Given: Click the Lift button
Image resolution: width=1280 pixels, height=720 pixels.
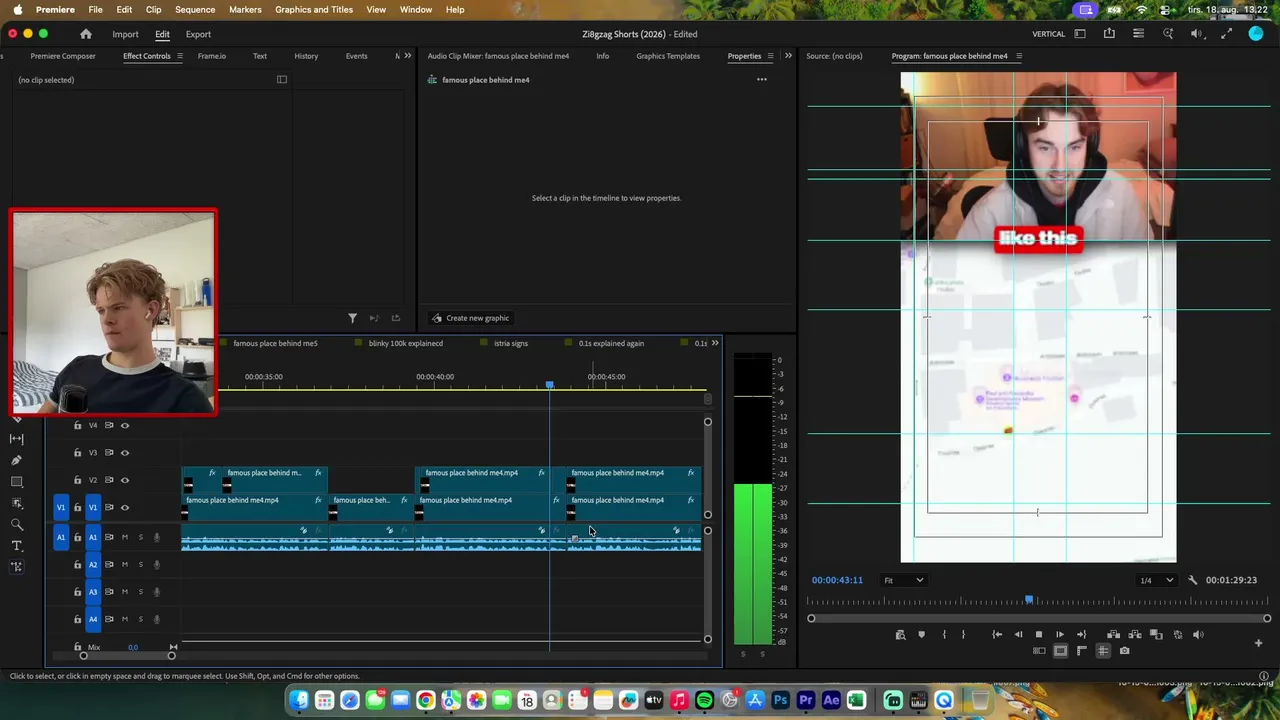Looking at the screenshot, I should coord(1114,634).
